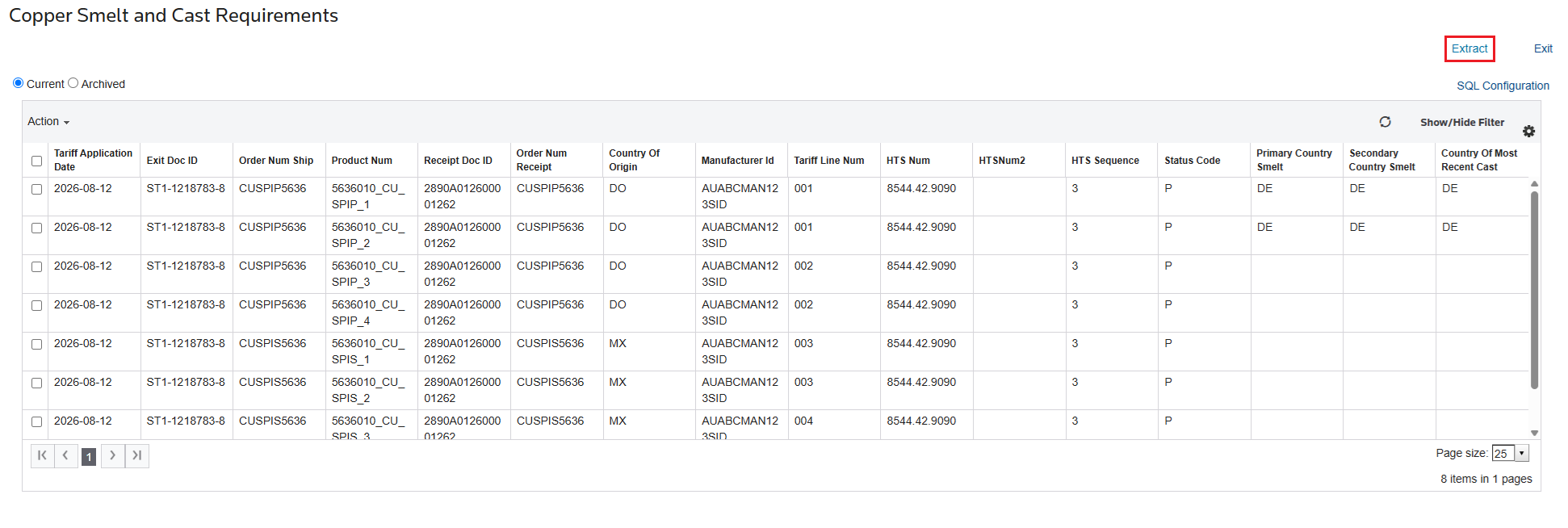Viewport: 1568px width, 528px height.
Task: Sort by Order Num Ship column header
Action: [x=276, y=161]
